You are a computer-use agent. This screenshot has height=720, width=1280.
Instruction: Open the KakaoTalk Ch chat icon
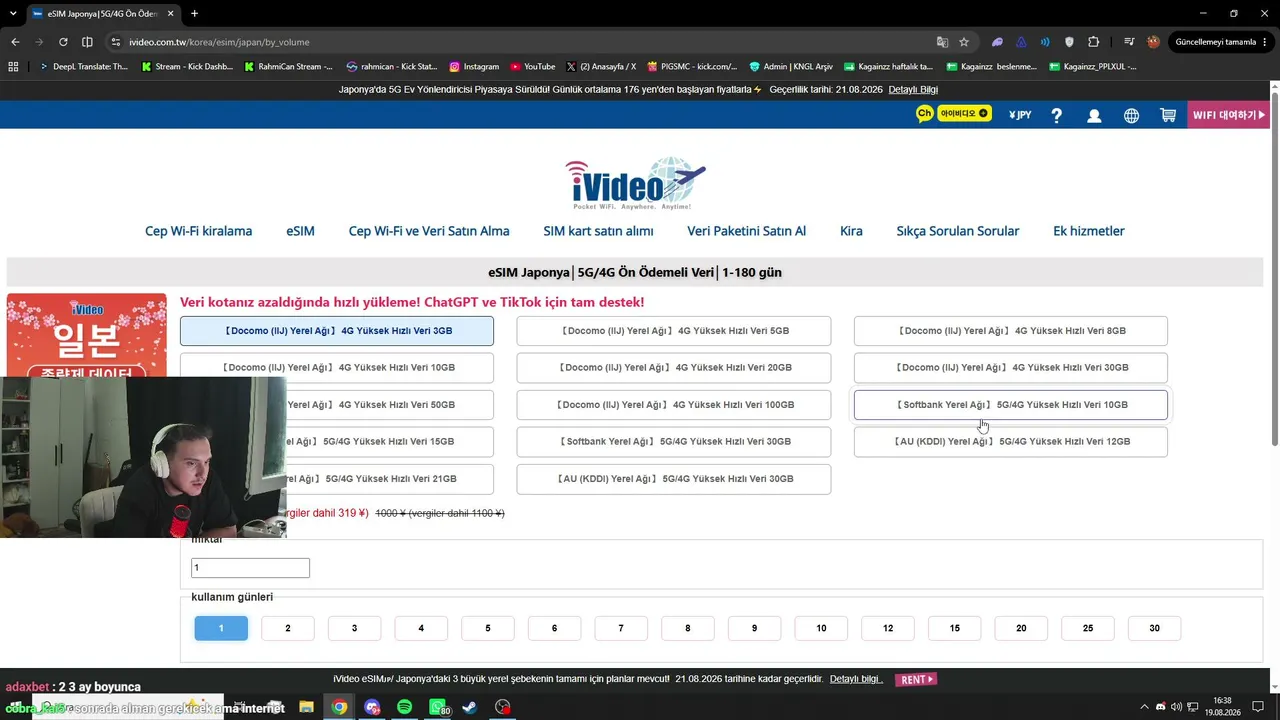click(x=924, y=114)
